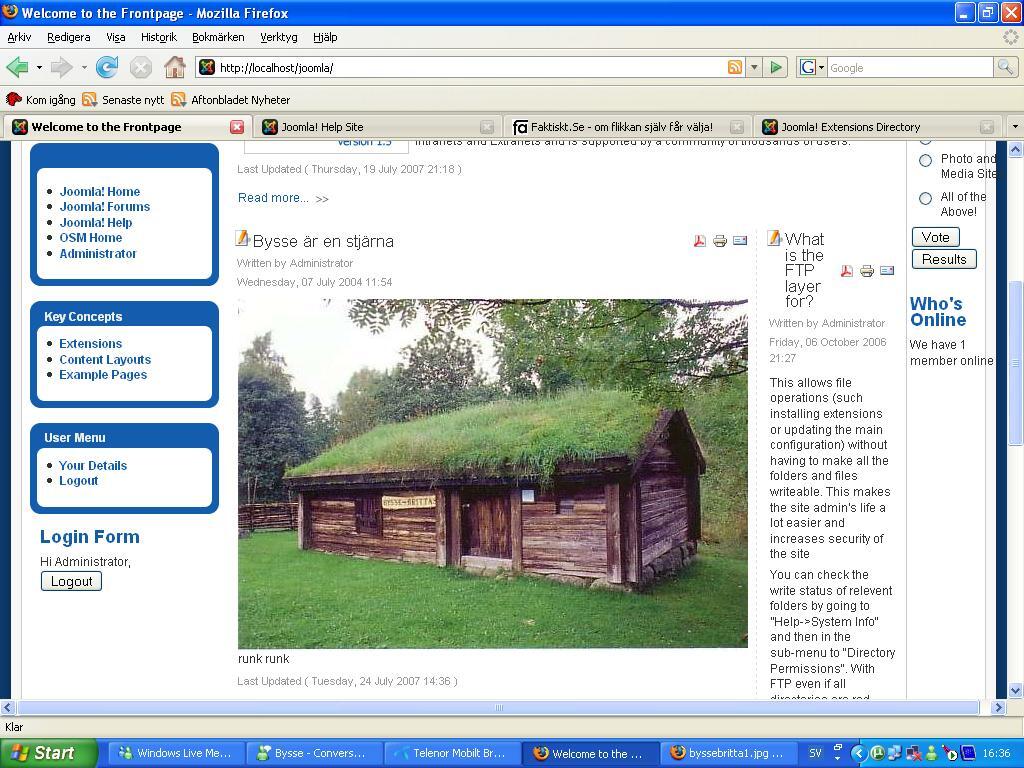This screenshot has height=768, width=1024.
Task: Click the URL address field
Action: tap(470, 67)
